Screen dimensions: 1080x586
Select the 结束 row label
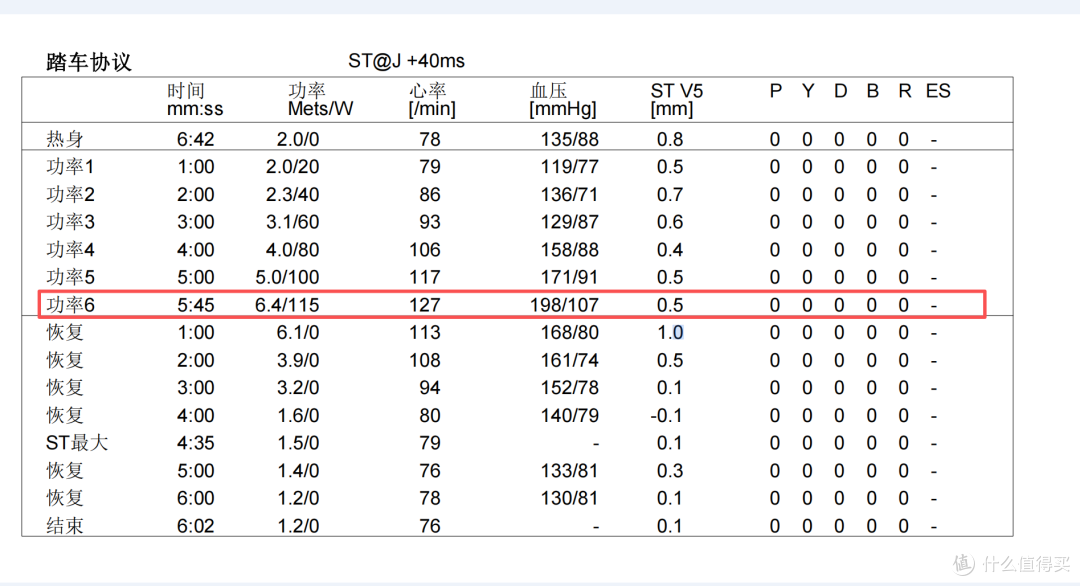65,526
